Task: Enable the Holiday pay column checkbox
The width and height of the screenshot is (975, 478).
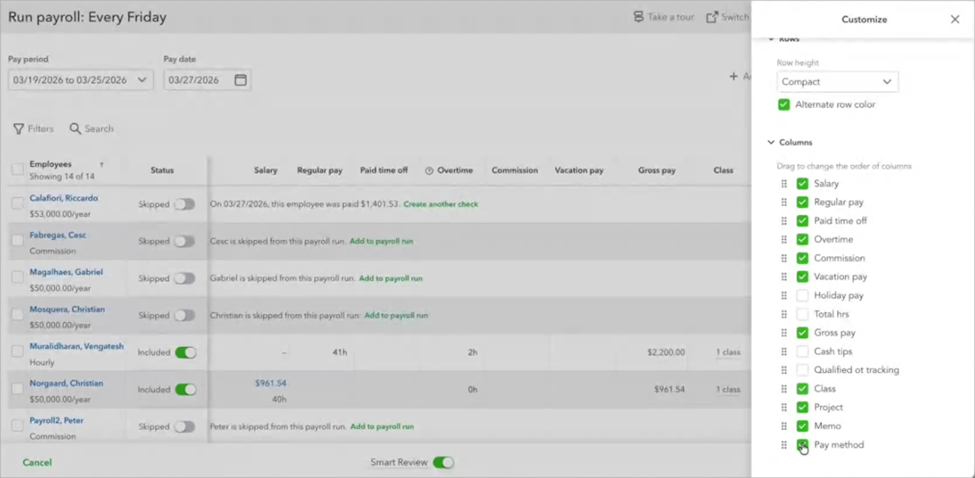Action: coord(802,296)
